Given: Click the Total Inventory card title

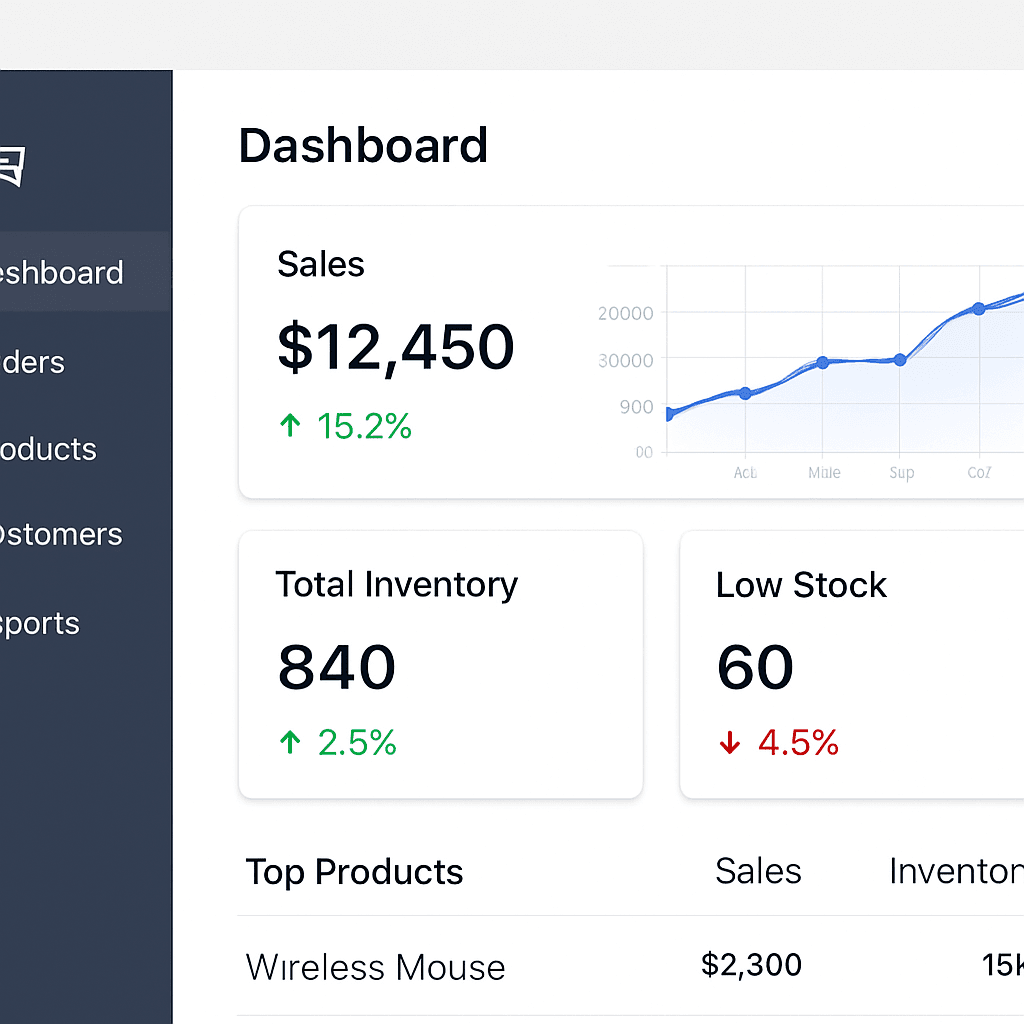Looking at the screenshot, I should coord(396,585).
